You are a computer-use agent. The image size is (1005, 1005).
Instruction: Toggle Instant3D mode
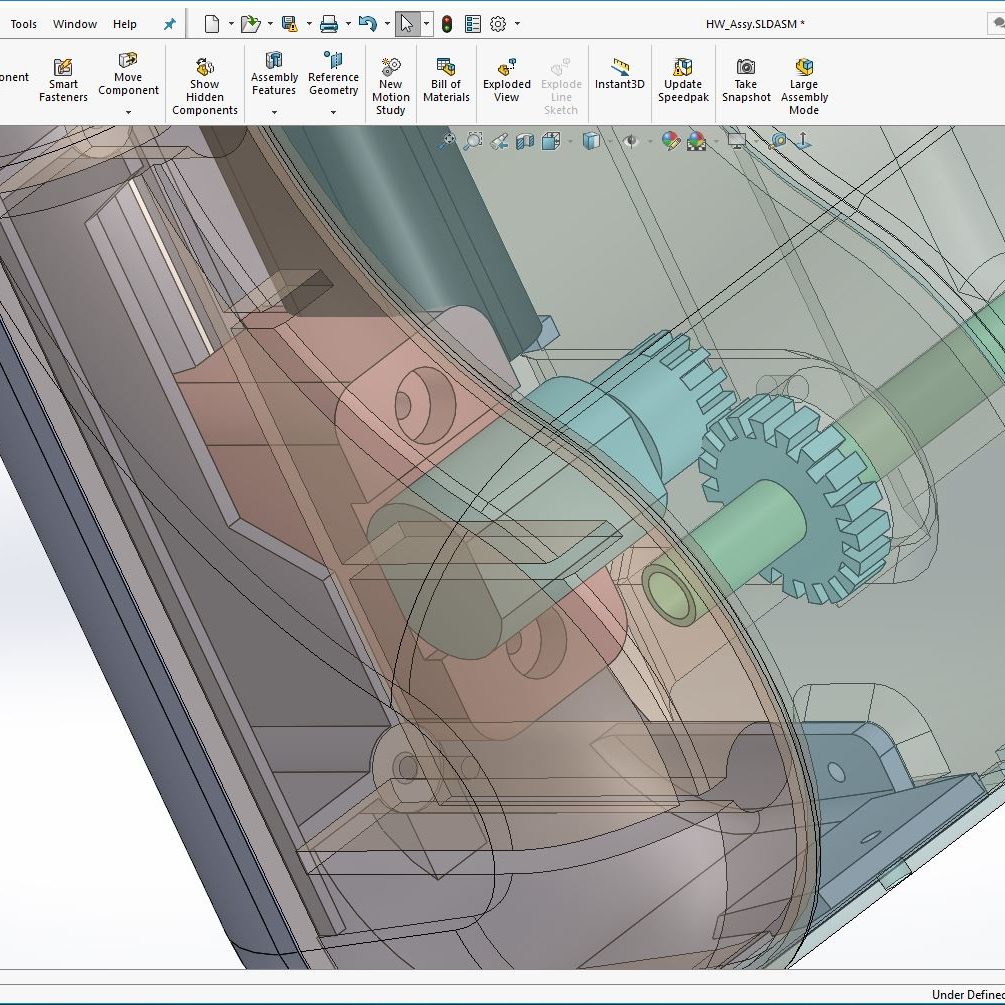(619, 74)
